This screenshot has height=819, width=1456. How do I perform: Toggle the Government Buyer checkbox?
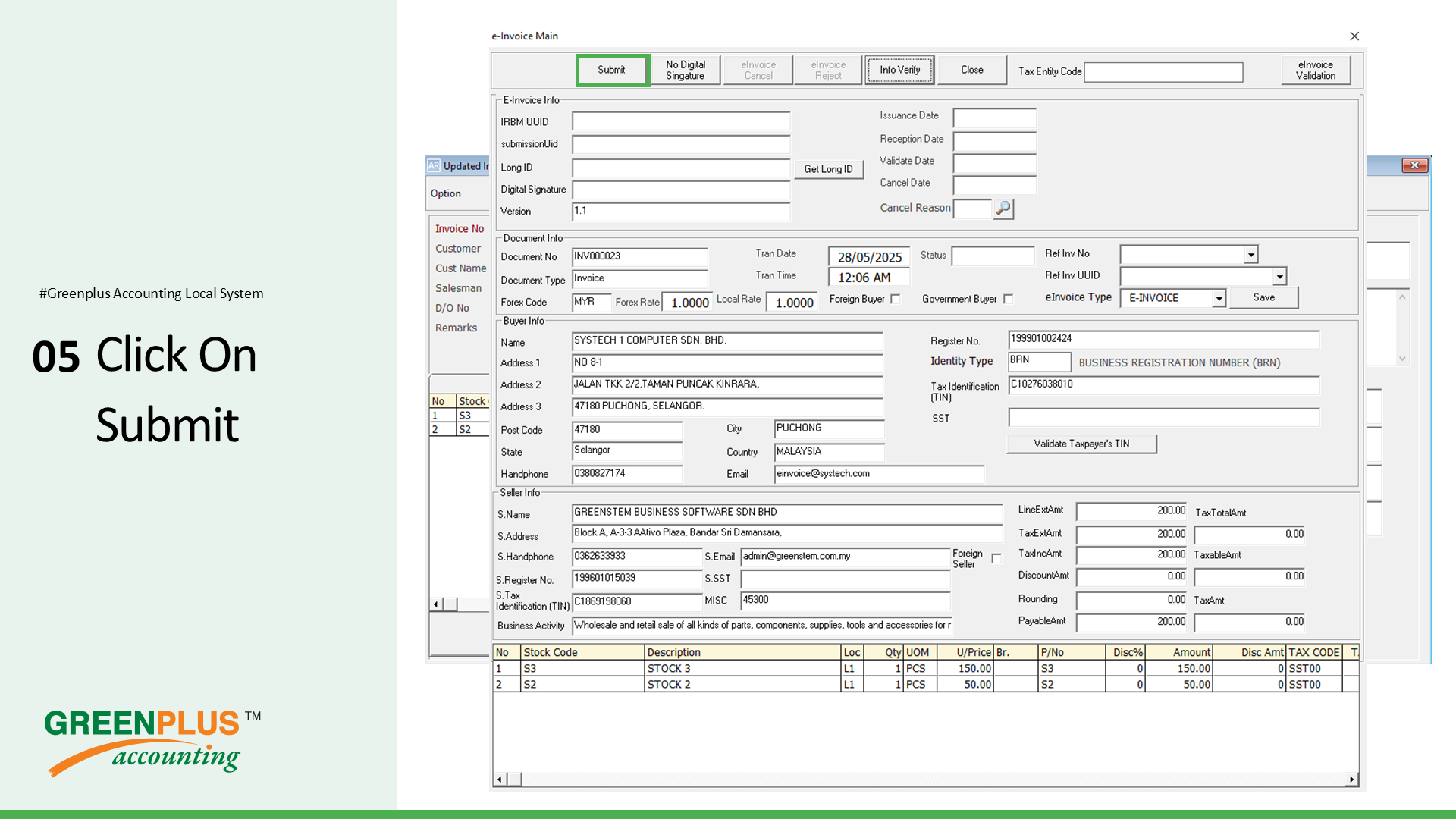tap(1008, 299)
